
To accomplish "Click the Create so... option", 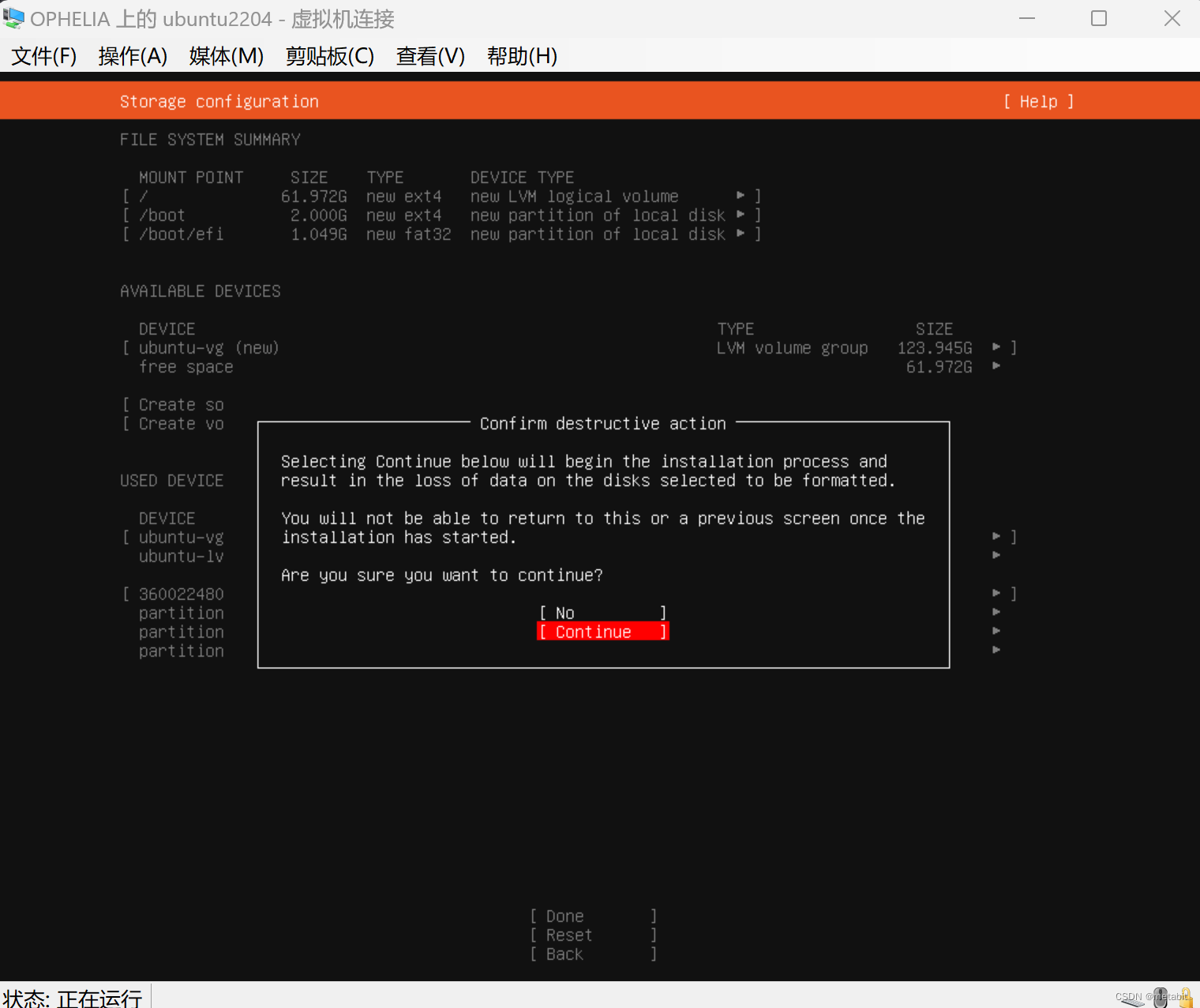I will [174, 404].
